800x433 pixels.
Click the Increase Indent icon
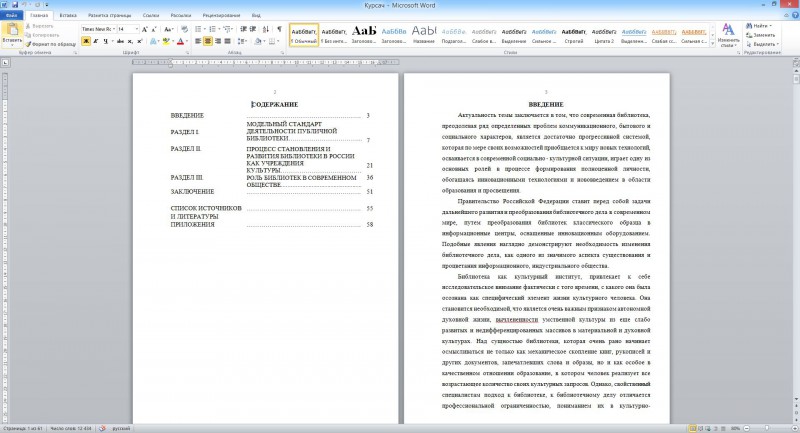254,30
